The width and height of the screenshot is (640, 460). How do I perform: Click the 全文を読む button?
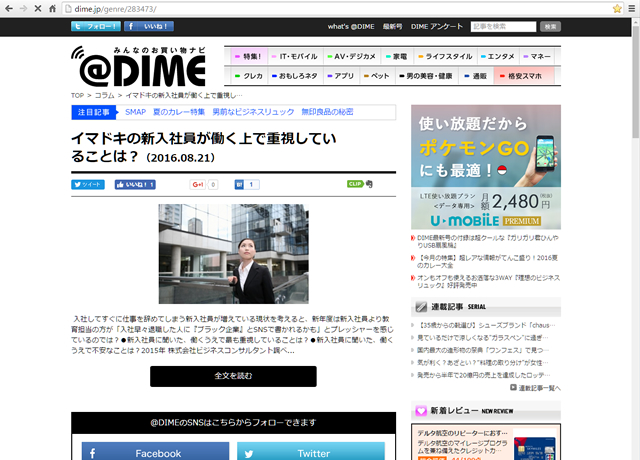point(233,376)
